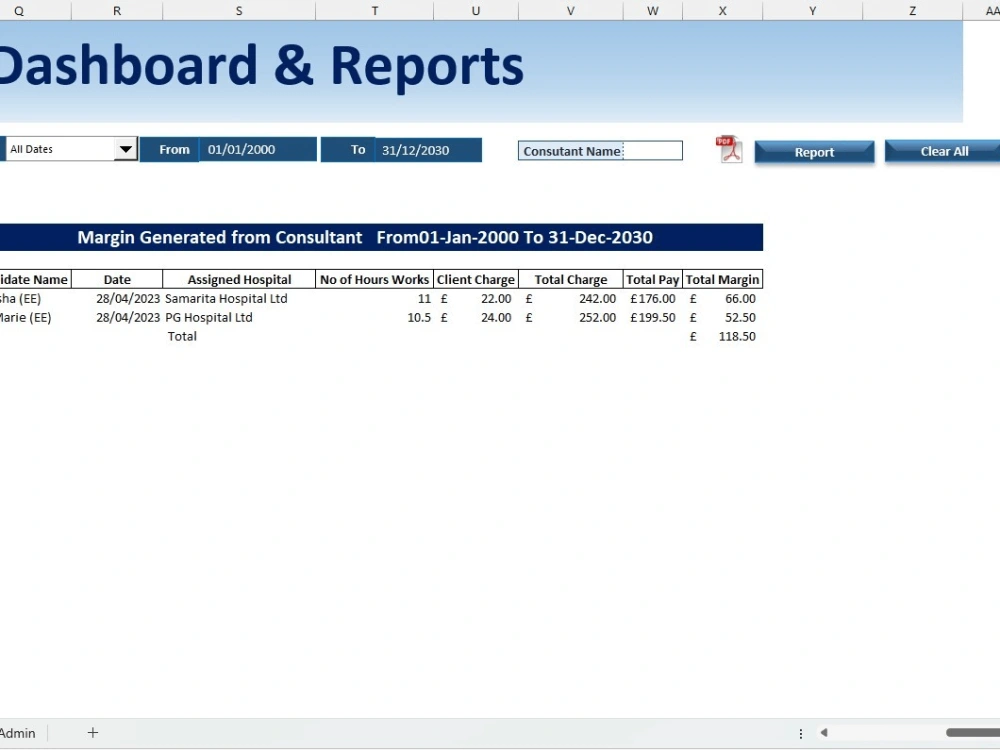Click the left scroll arrow icon

[822, 732]
